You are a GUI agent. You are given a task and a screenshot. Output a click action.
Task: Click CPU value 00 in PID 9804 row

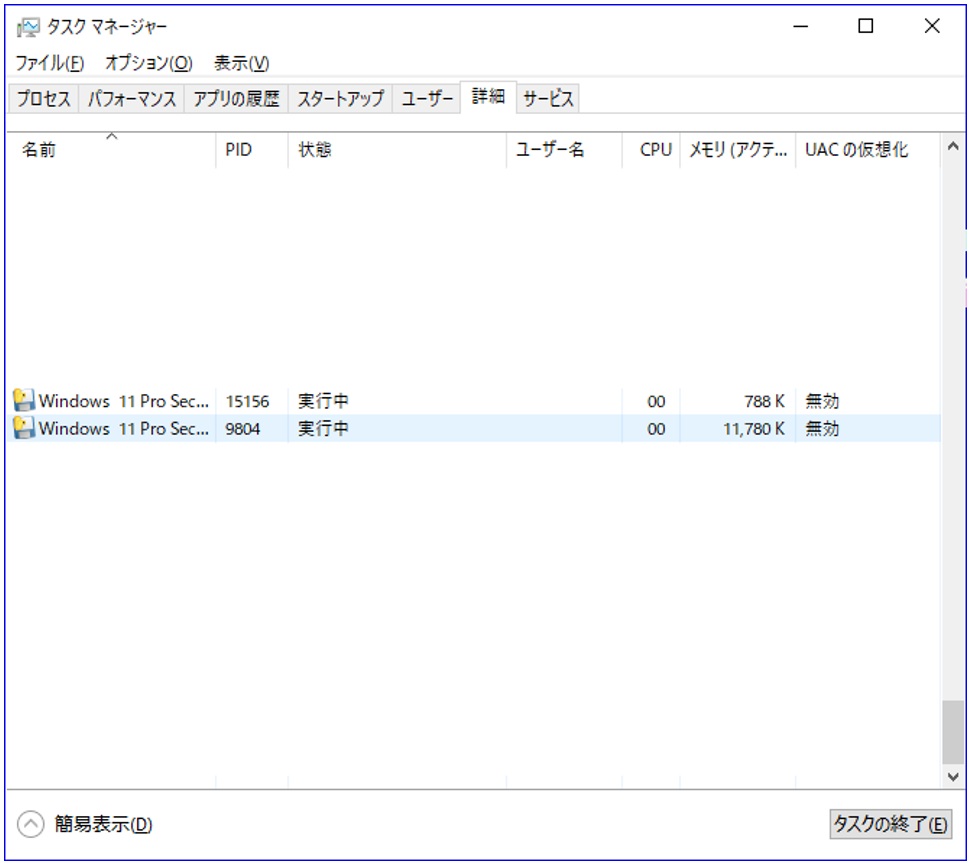coord(656,429)
